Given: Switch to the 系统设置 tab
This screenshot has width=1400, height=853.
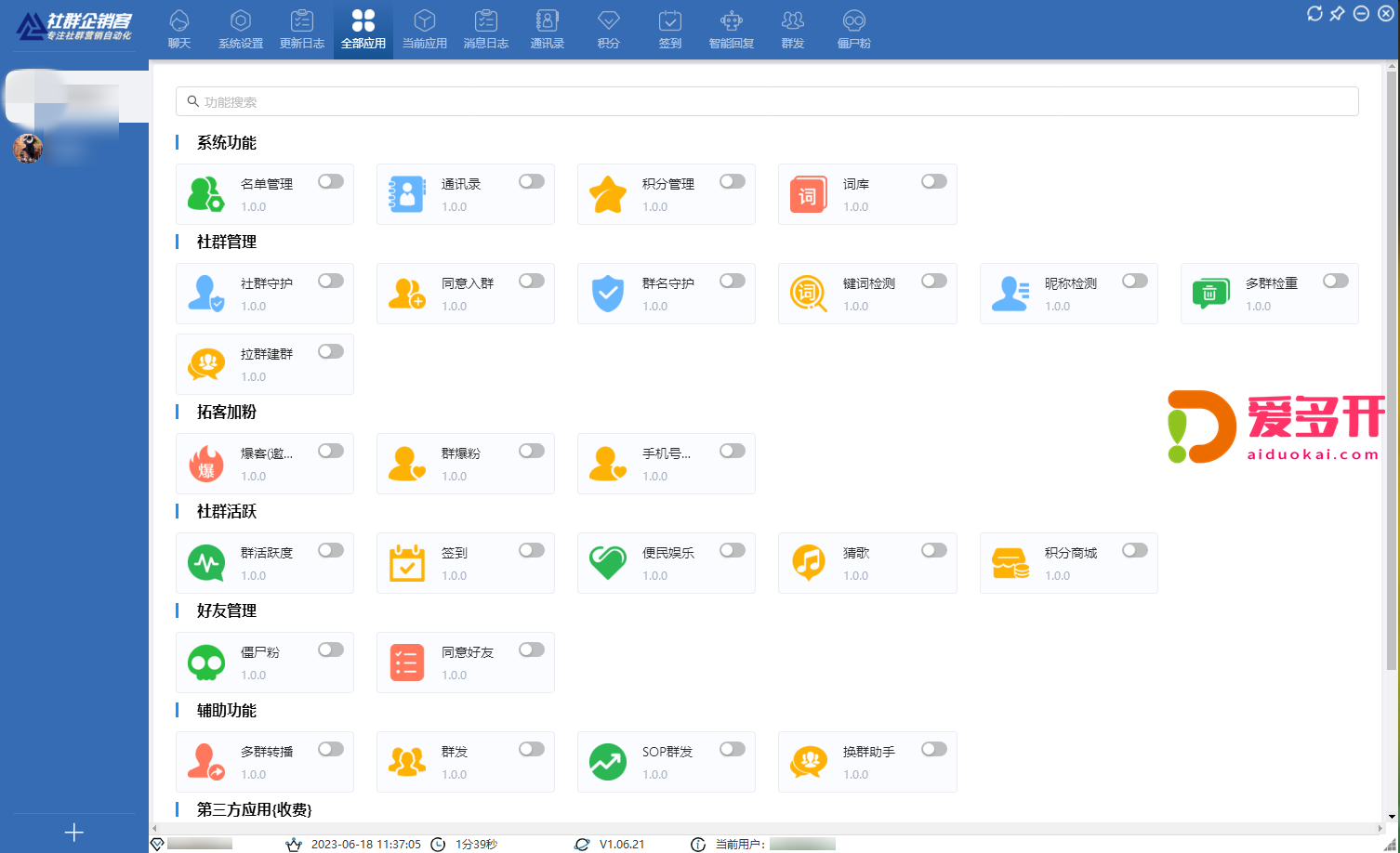Looking at the screenshot, I should click(241, 30).
